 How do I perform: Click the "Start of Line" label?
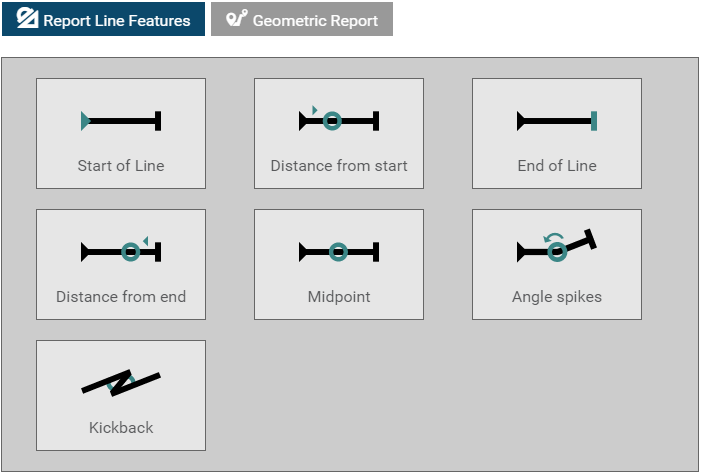click(x=121, y=166)
